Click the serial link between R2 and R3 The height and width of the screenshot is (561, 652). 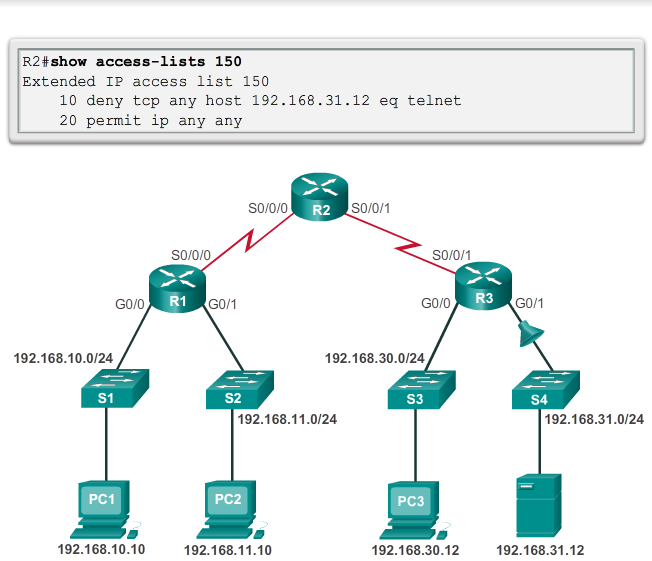click(408, 245)
